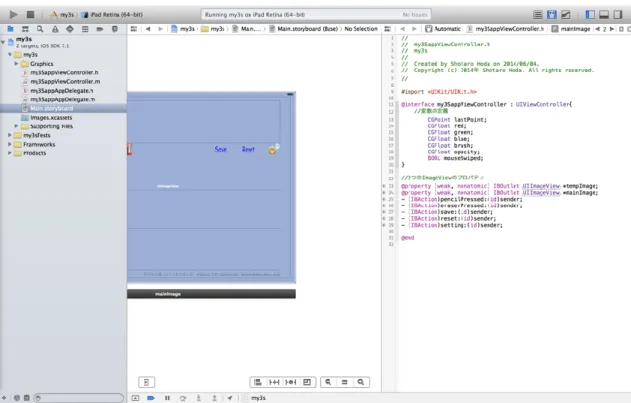Open mainImage jump bar item

(571, 29)
